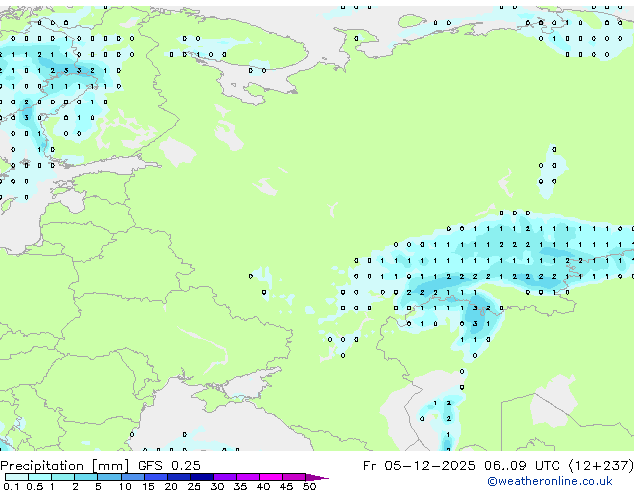Click the '0.1' legend value
Image resolution: width=634 pixels, height=490 pixels.
(x=11, y=486)
